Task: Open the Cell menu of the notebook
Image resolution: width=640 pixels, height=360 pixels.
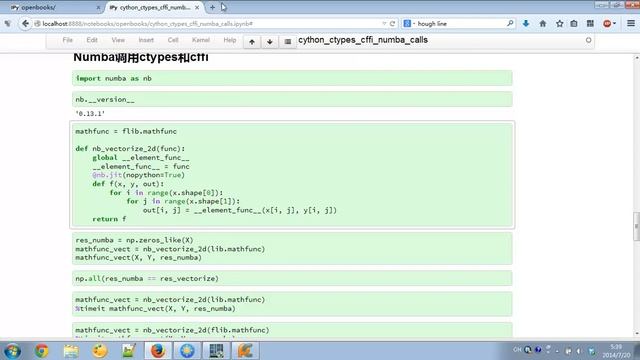Action: pos(173,40)
